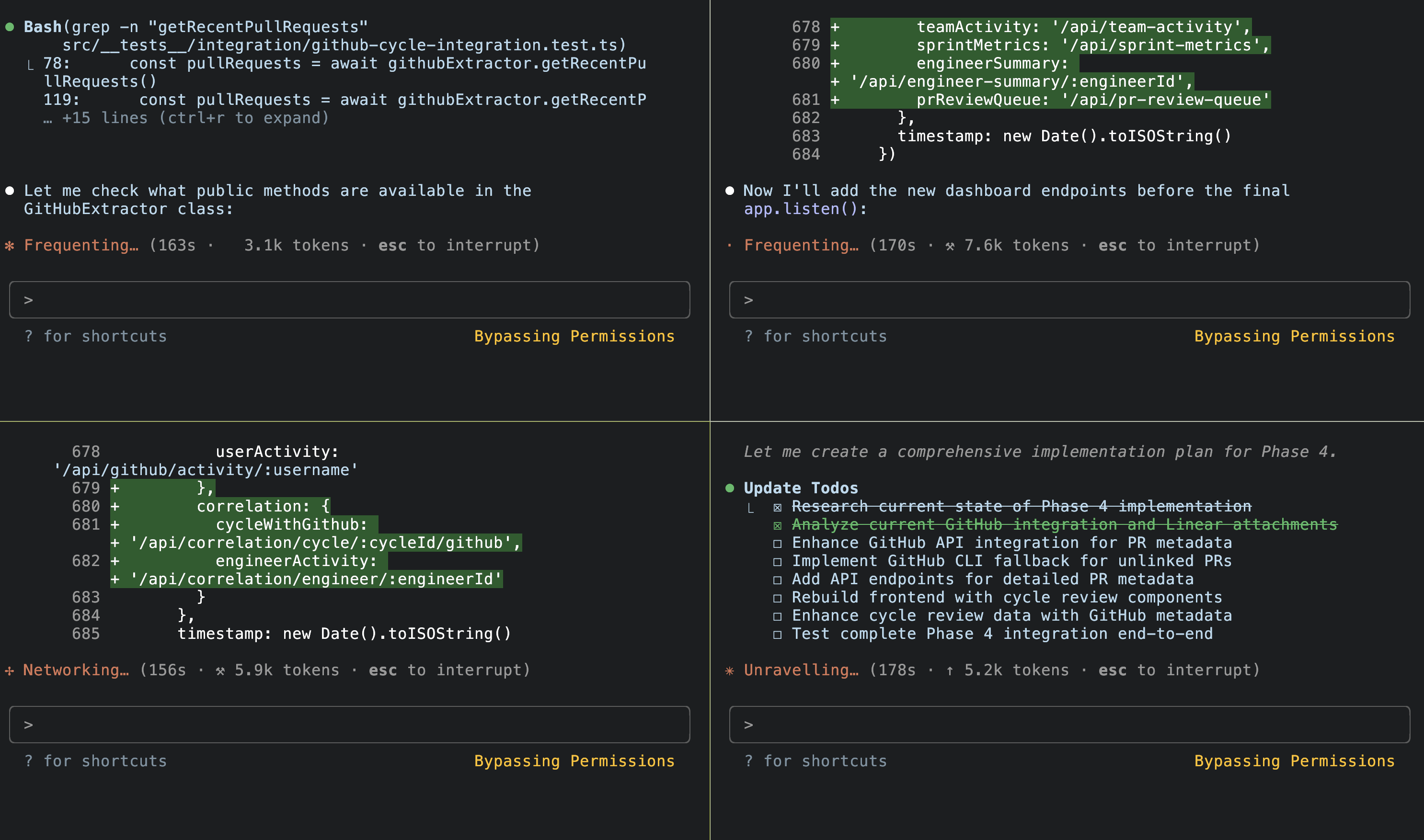
Task: Click the orange spinner before Networking status
Action: tap(10, 671)
